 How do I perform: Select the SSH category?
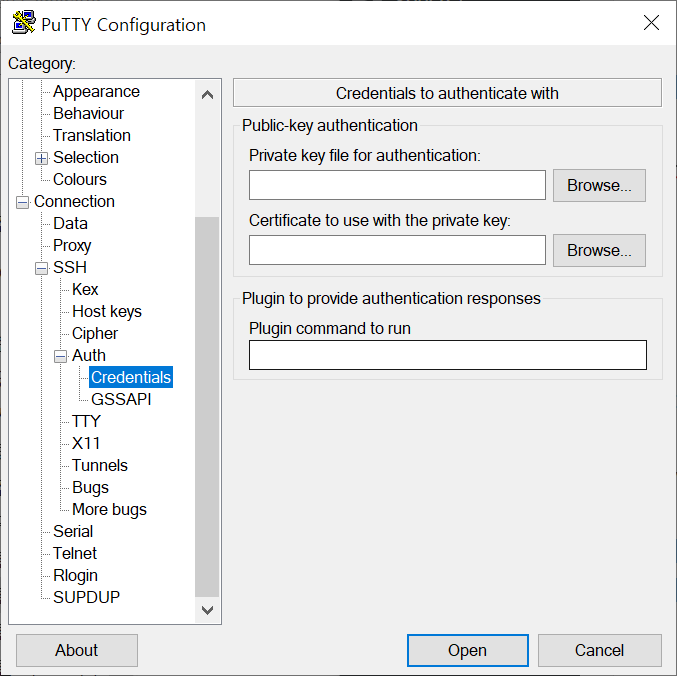[70, 268]
